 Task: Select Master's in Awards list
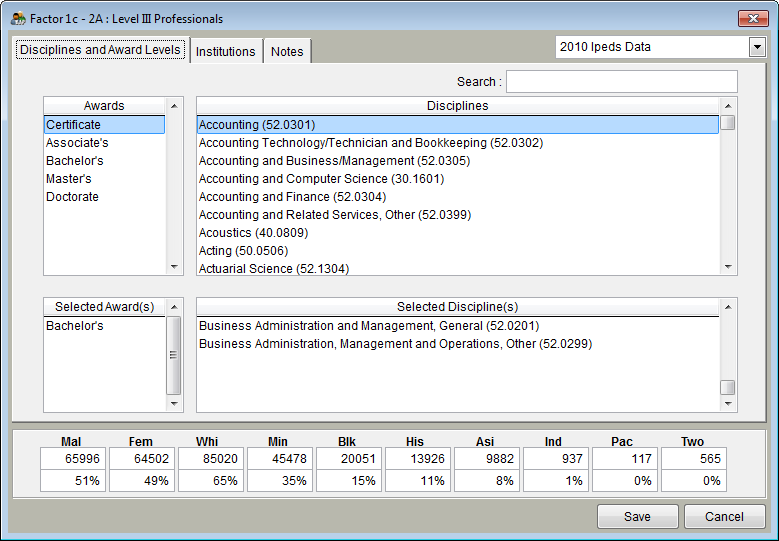(104, 178)
